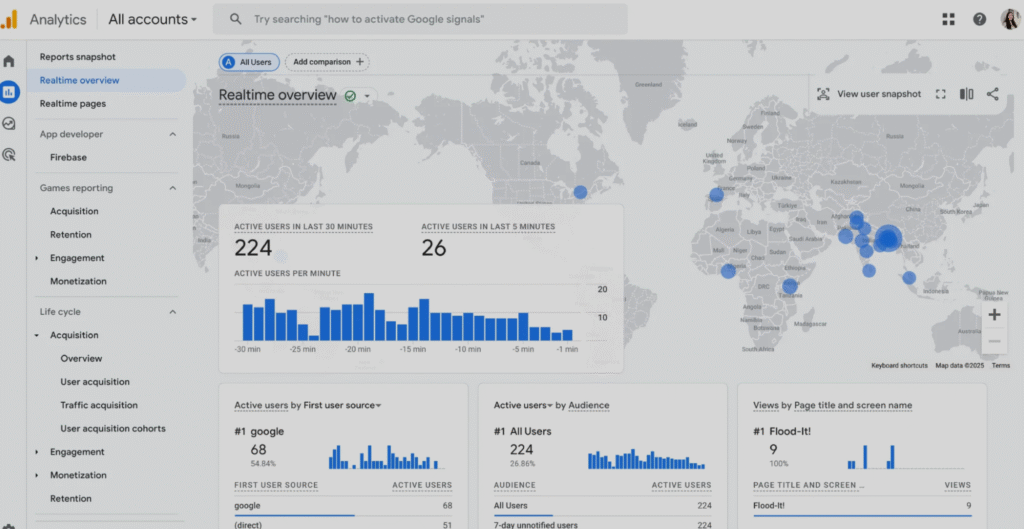Open the Explore icon in left rail

(x=9, y=123)
